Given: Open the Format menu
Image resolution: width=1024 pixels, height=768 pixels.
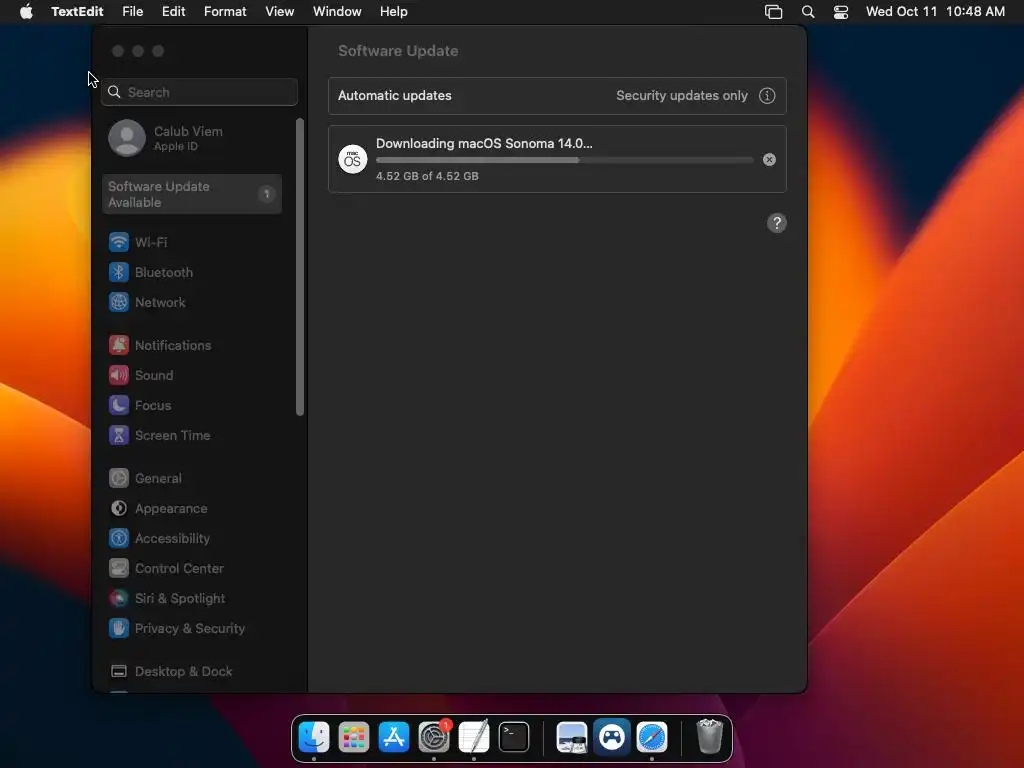Looking at the screenshot, I should 225,12.
